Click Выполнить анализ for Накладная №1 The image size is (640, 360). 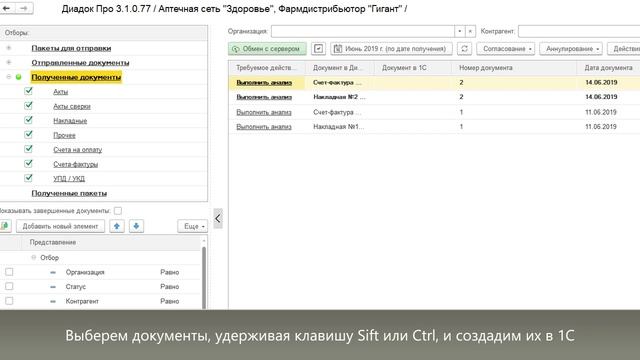pos(264,127)
